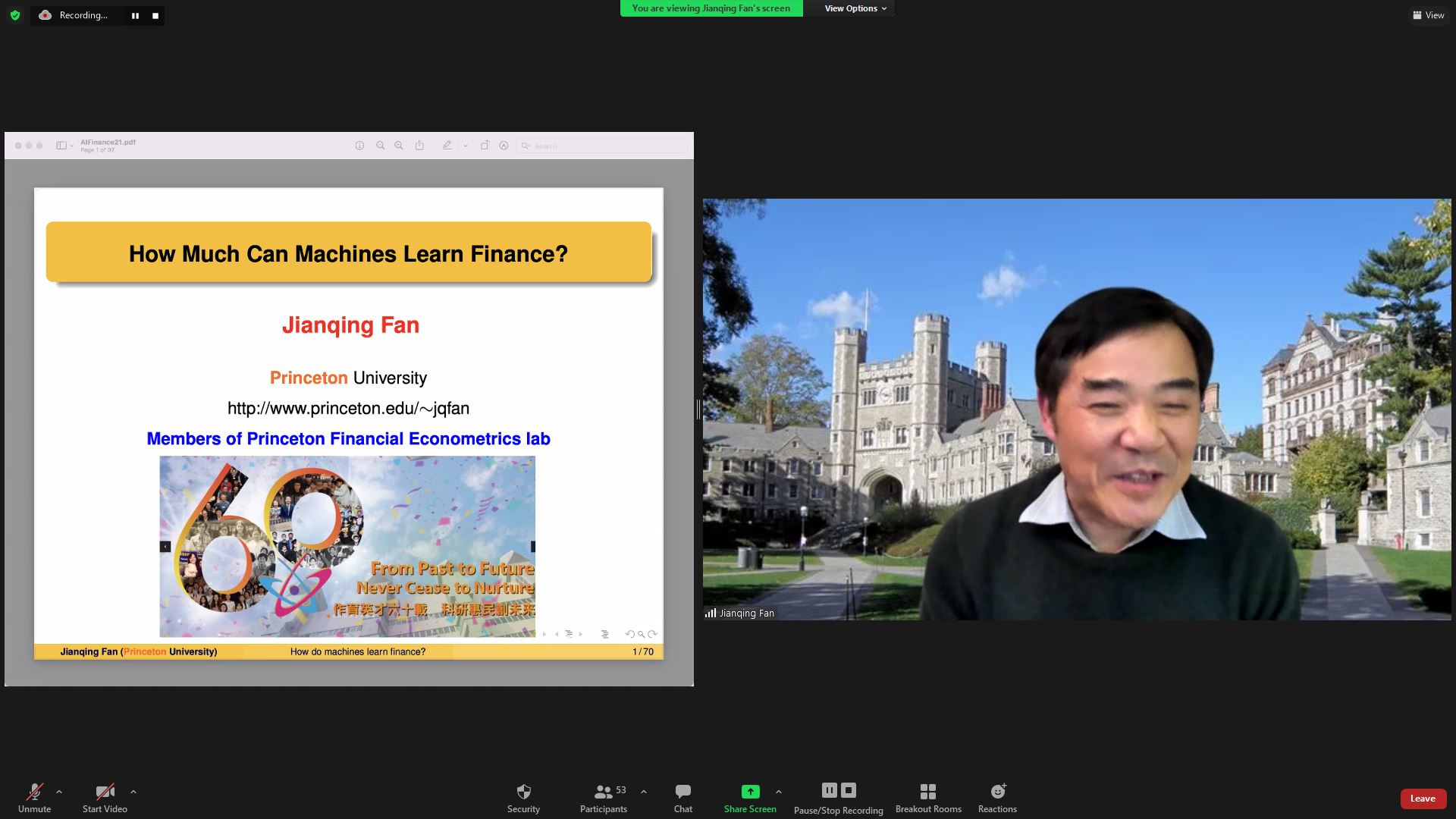Click the AIFinance21.pdf window title
The width and height of the screenshot is (1456, 819).
click(x=108, y=142)
